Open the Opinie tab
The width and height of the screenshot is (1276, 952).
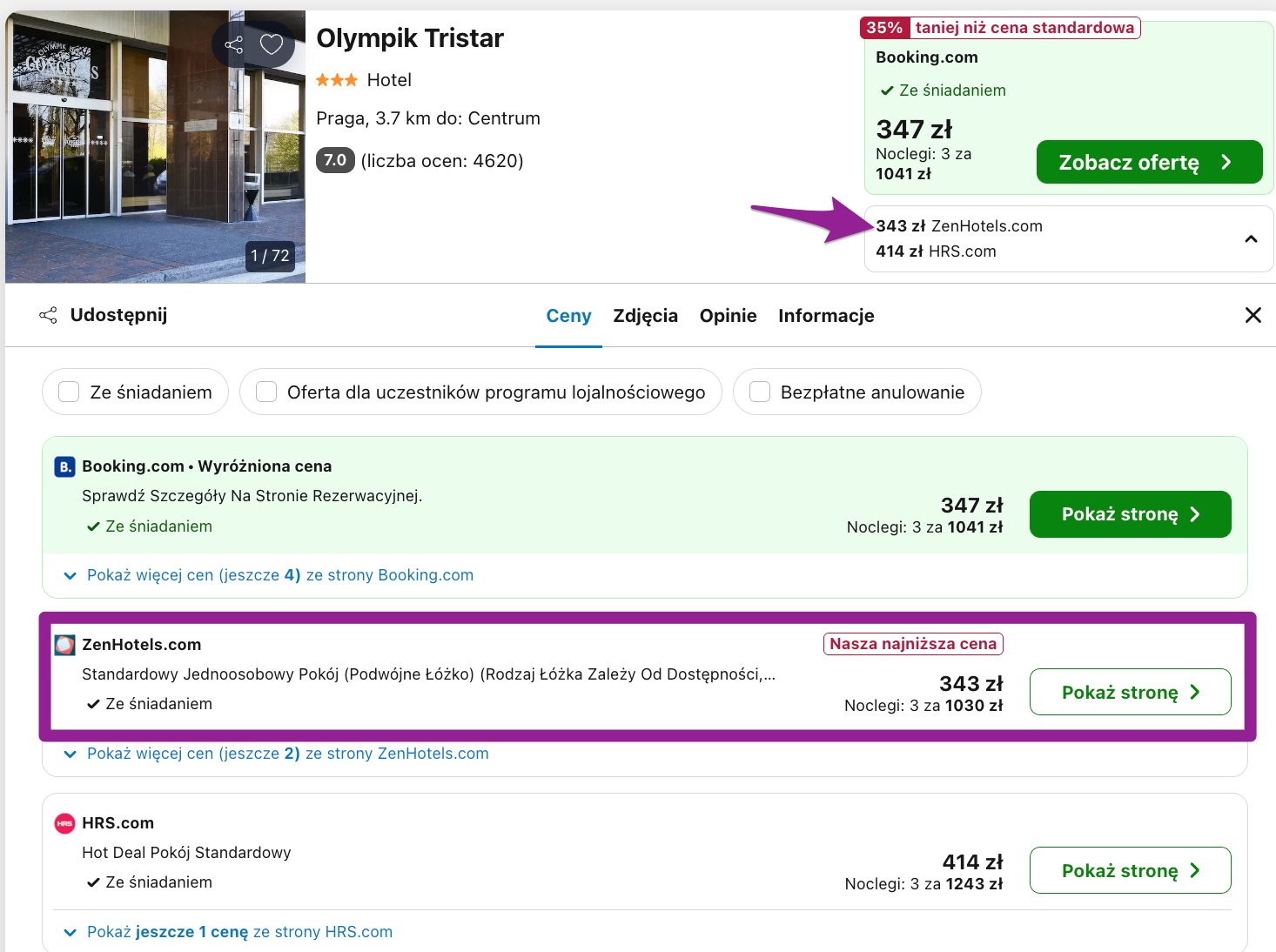(x=728, y=316)
